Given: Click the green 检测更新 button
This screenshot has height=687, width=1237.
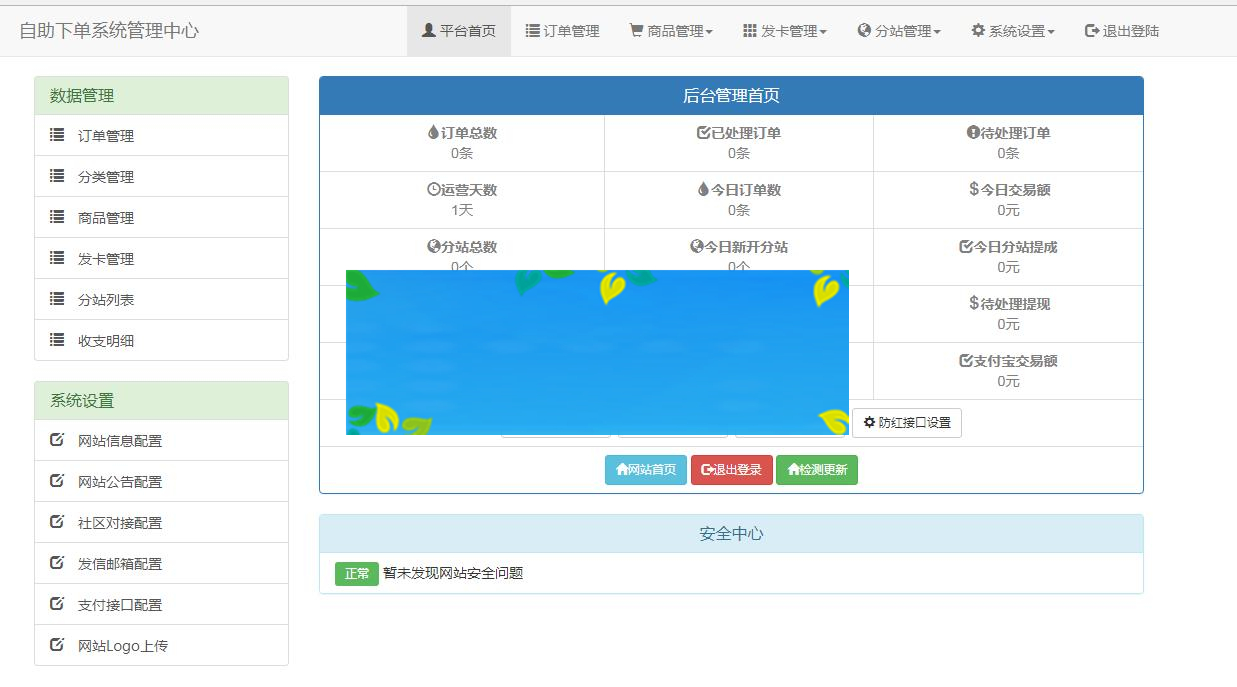Looking at the screenshot, I should [x=817, y=469].
